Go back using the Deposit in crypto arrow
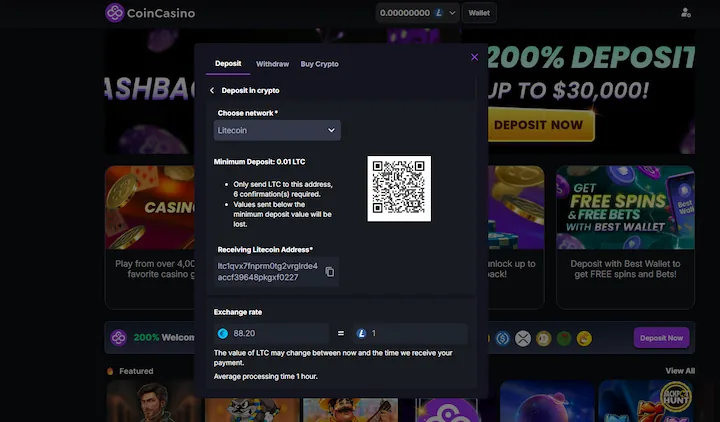Image resolution: width=720 pixels, height=422 pixels. coord(212,91)
